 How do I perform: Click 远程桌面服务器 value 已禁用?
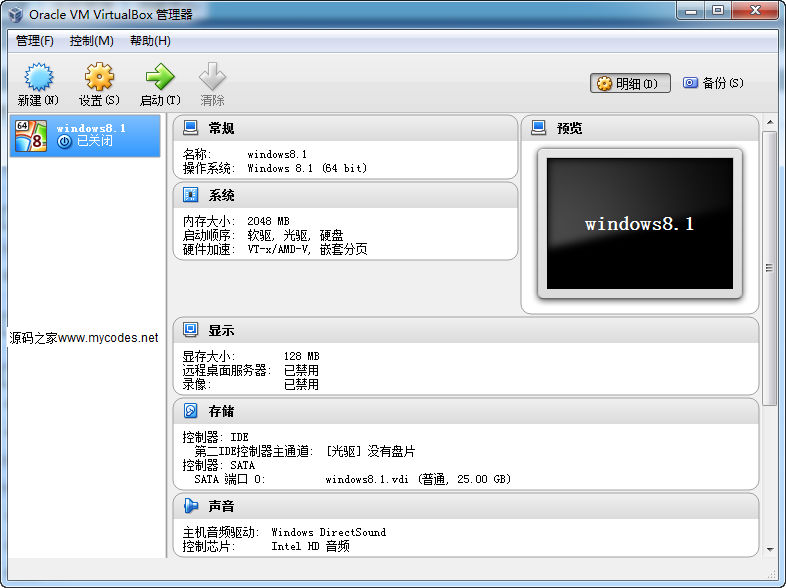coord(301,370)
